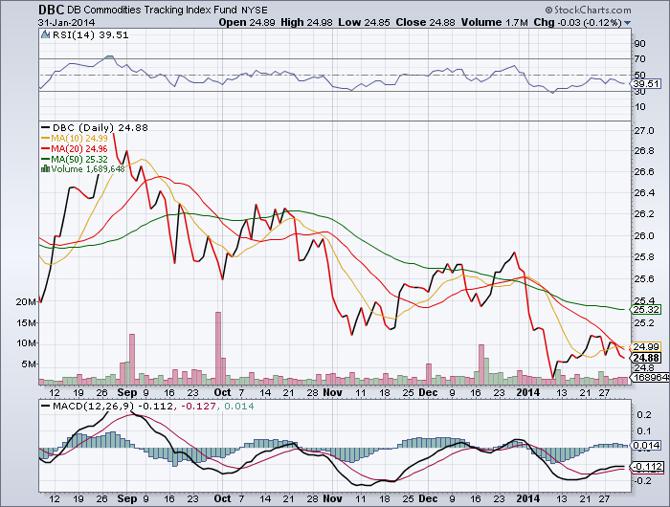Click the RSI(14) indicator icon

(x=46, y=35)
